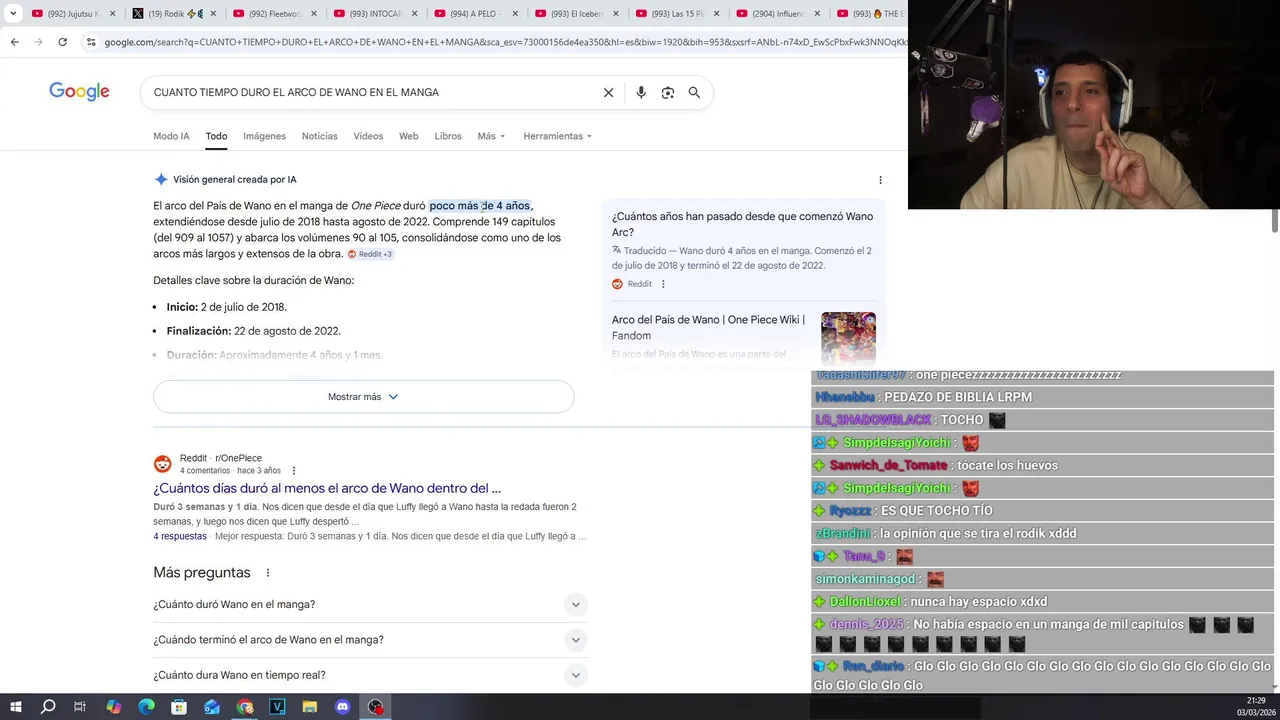This screenshot has width=1280, height=720.
Task: Close the INTOCABLE tab
Action: [x=414, y=13]
